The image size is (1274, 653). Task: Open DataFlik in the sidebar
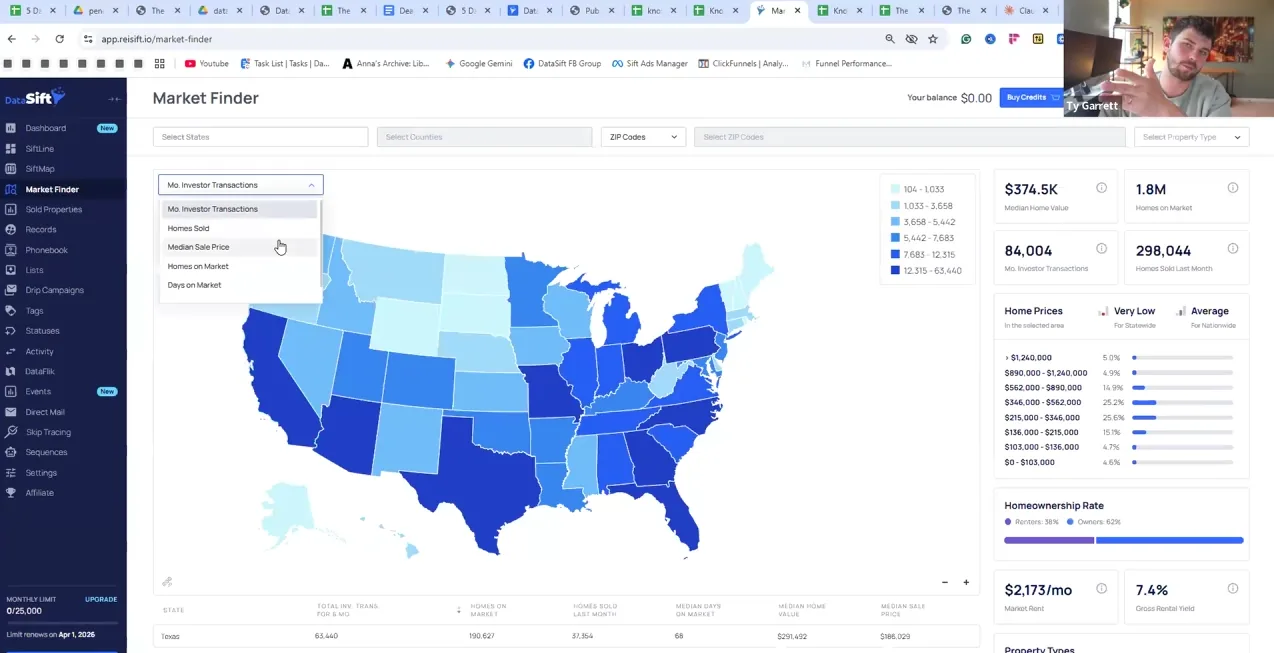(40, 371)
